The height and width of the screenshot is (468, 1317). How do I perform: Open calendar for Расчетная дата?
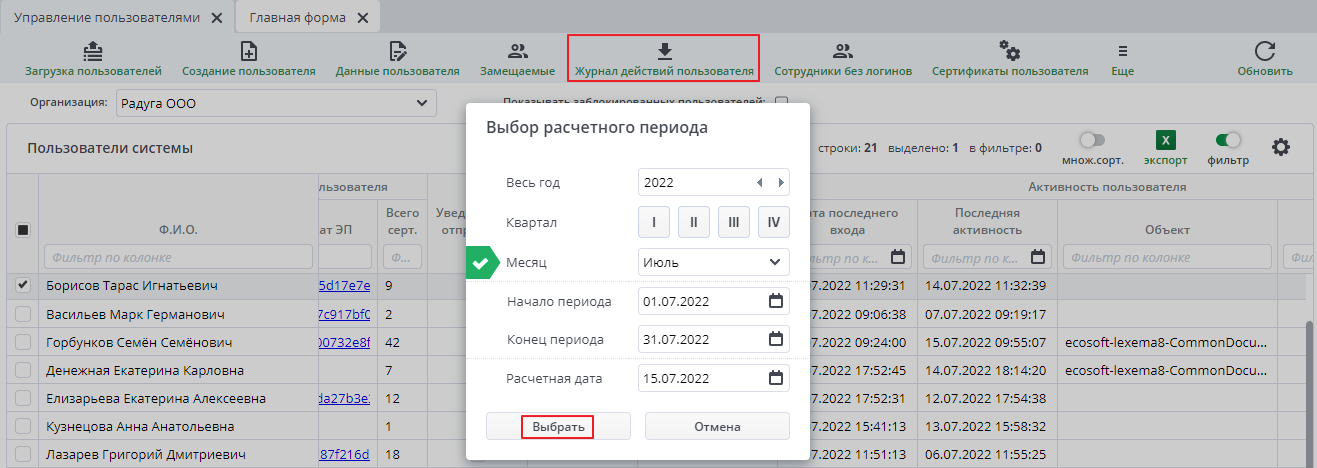click(775, 378)
